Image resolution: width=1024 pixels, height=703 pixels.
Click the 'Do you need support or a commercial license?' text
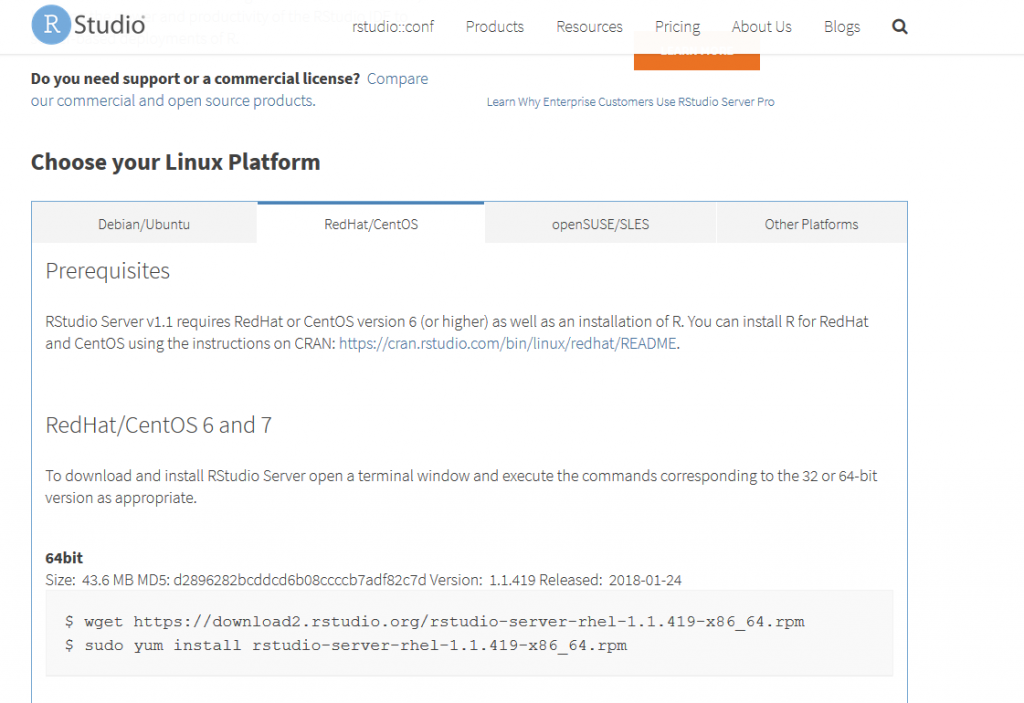pyautogui.click(x=195, y=78)
